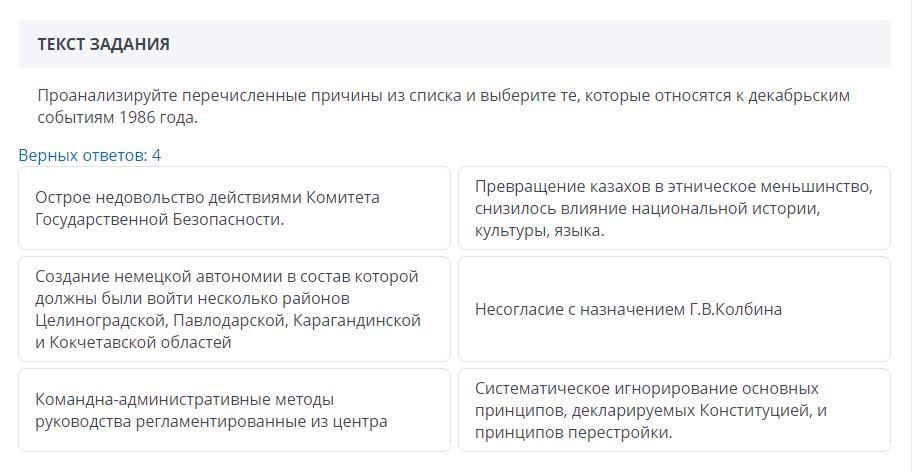Click the answer beginning "Острое недовольство"

point(234,208)
